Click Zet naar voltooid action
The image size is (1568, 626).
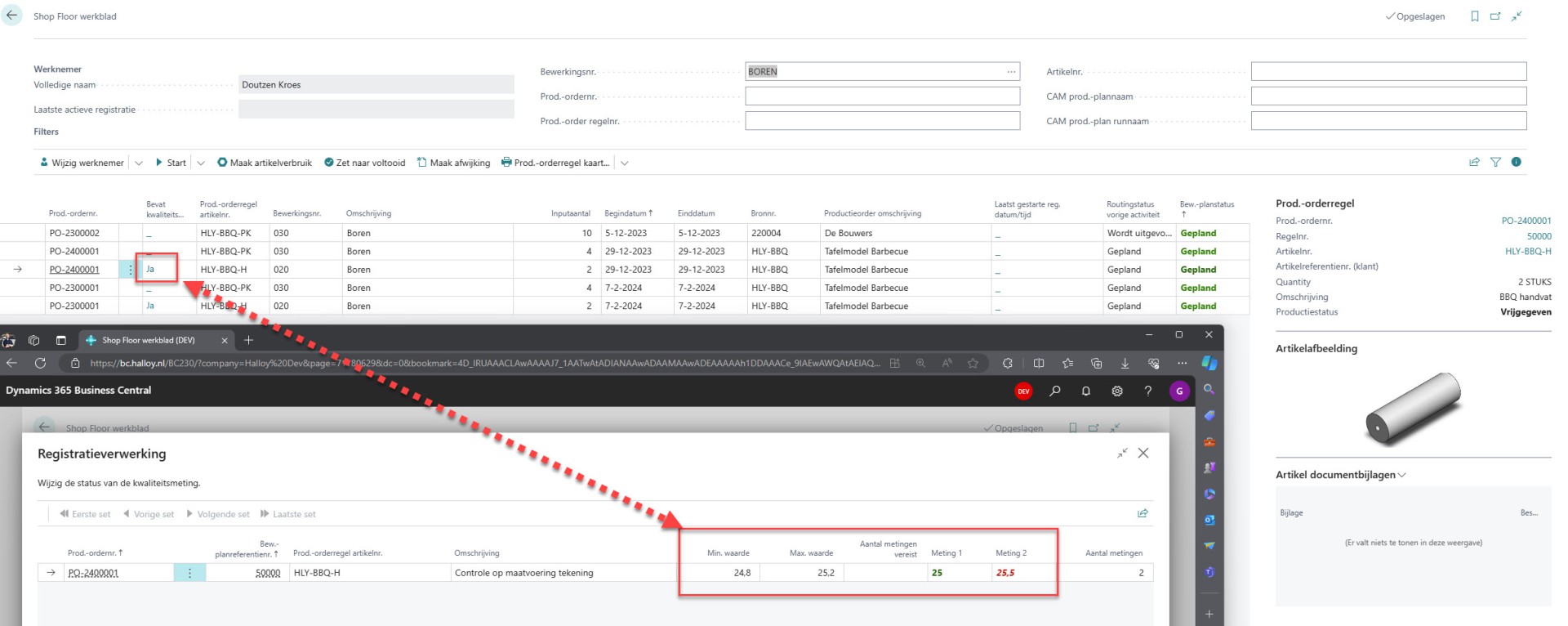pyautogui.click(x=364, y=163)
